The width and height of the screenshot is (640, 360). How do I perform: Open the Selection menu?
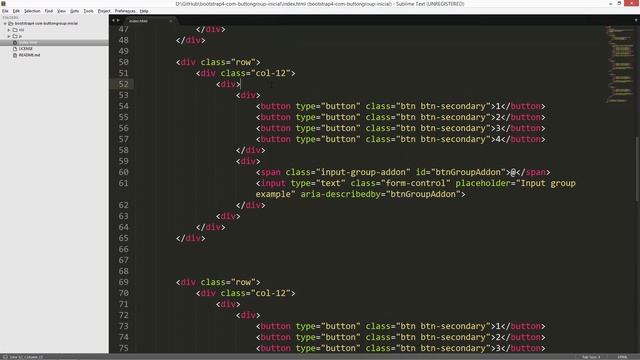pos(32,11)
